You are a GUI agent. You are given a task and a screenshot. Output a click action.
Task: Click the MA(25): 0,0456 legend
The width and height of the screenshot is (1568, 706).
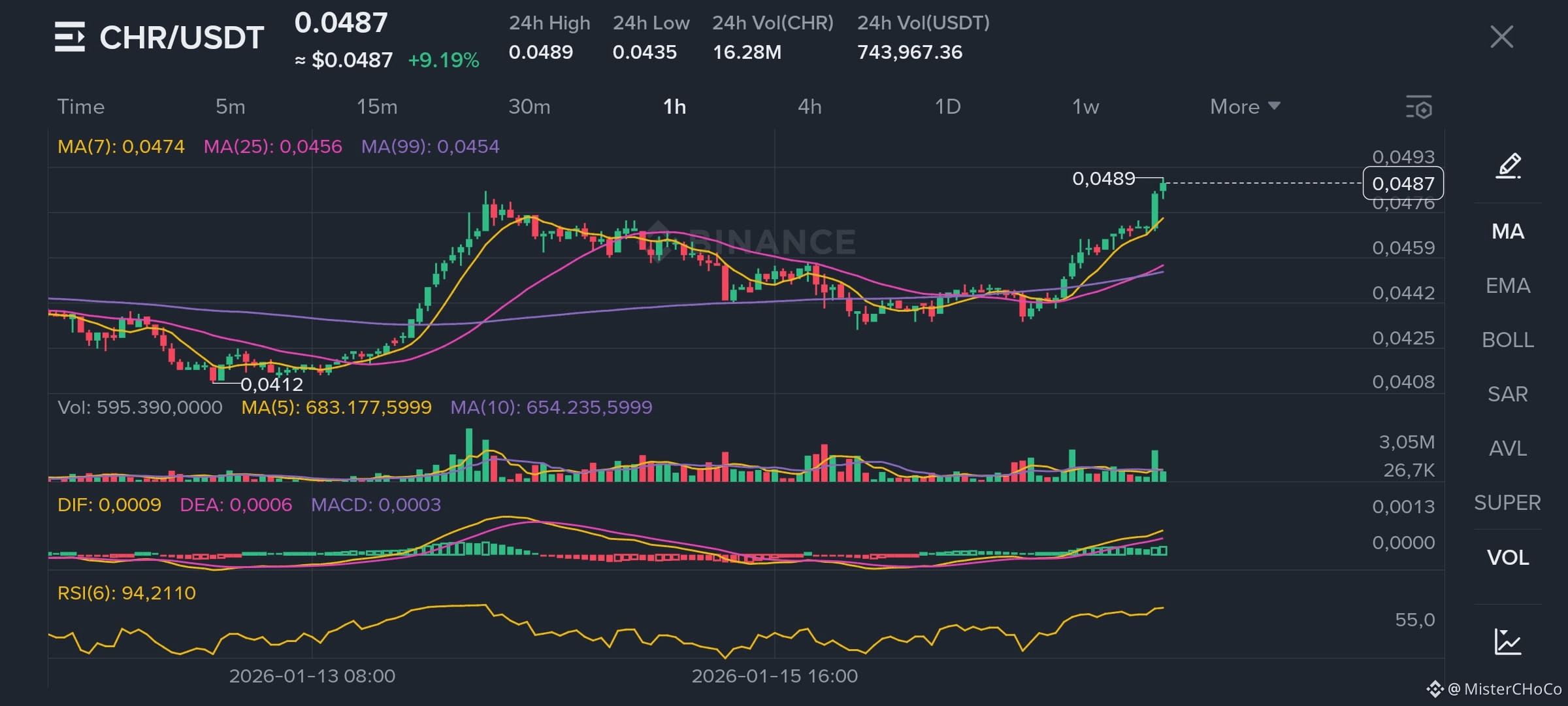273,146
